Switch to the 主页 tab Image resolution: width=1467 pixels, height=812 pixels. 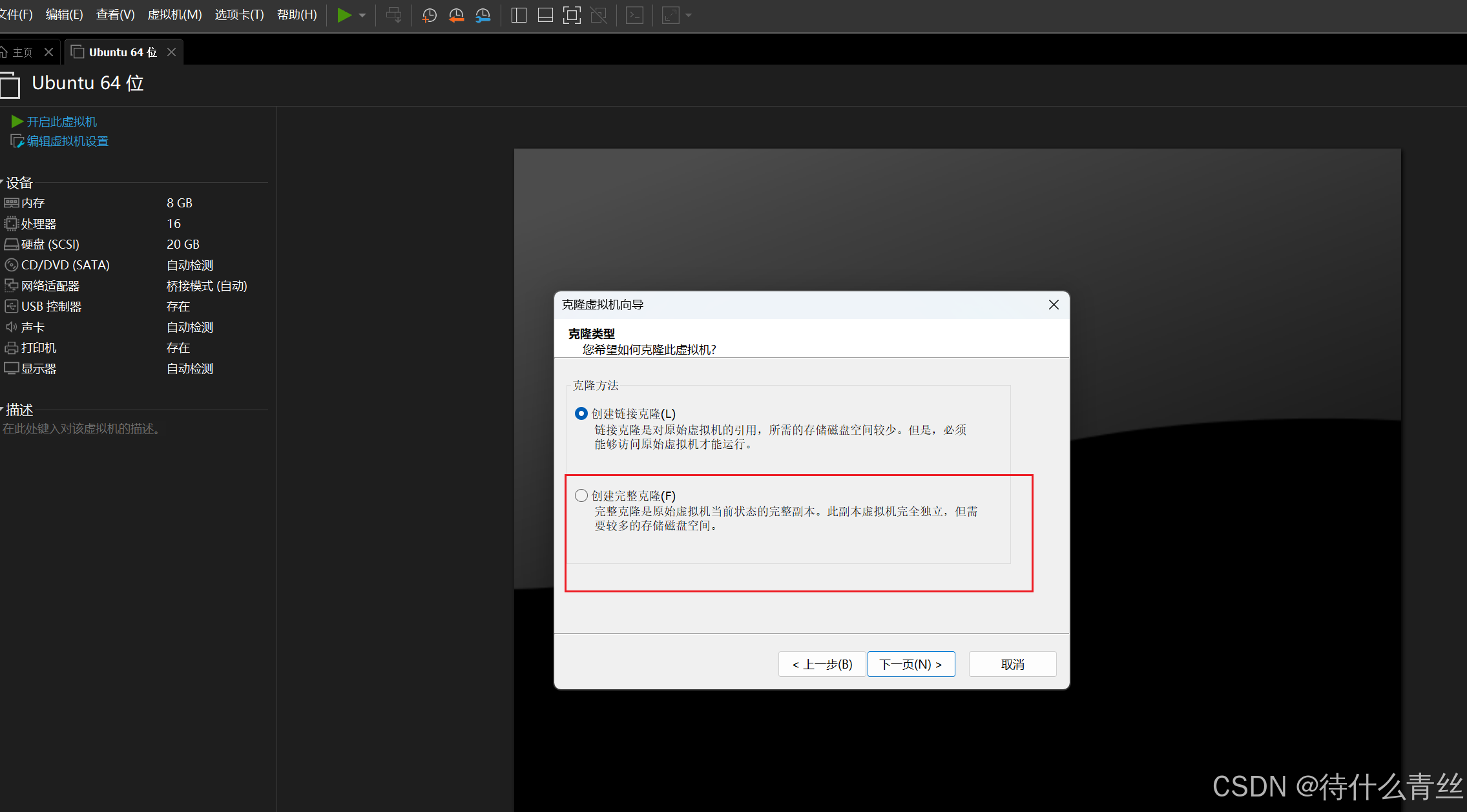coord(22,52)
